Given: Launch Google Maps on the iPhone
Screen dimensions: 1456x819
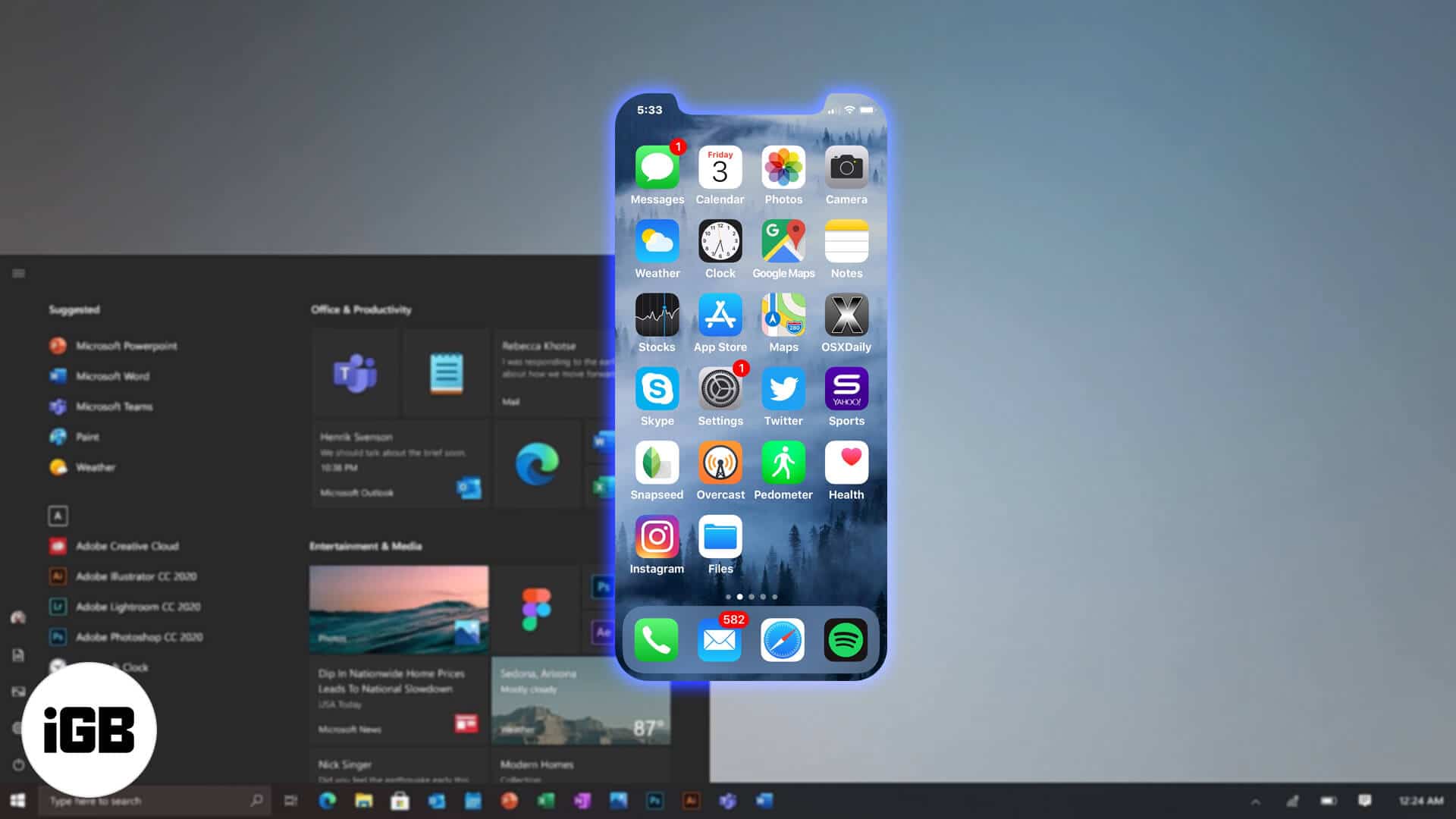Looking at the screenshot, I should coord(783,241).
